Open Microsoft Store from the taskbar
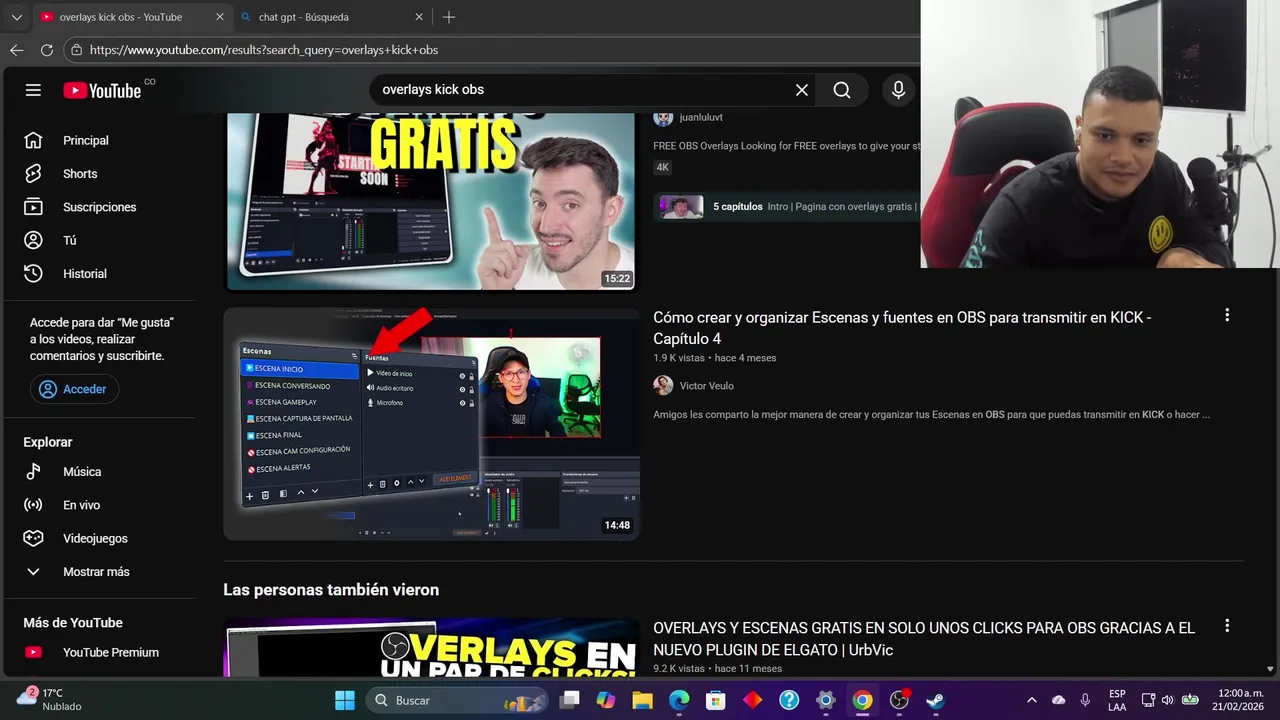 pos(715,700)
